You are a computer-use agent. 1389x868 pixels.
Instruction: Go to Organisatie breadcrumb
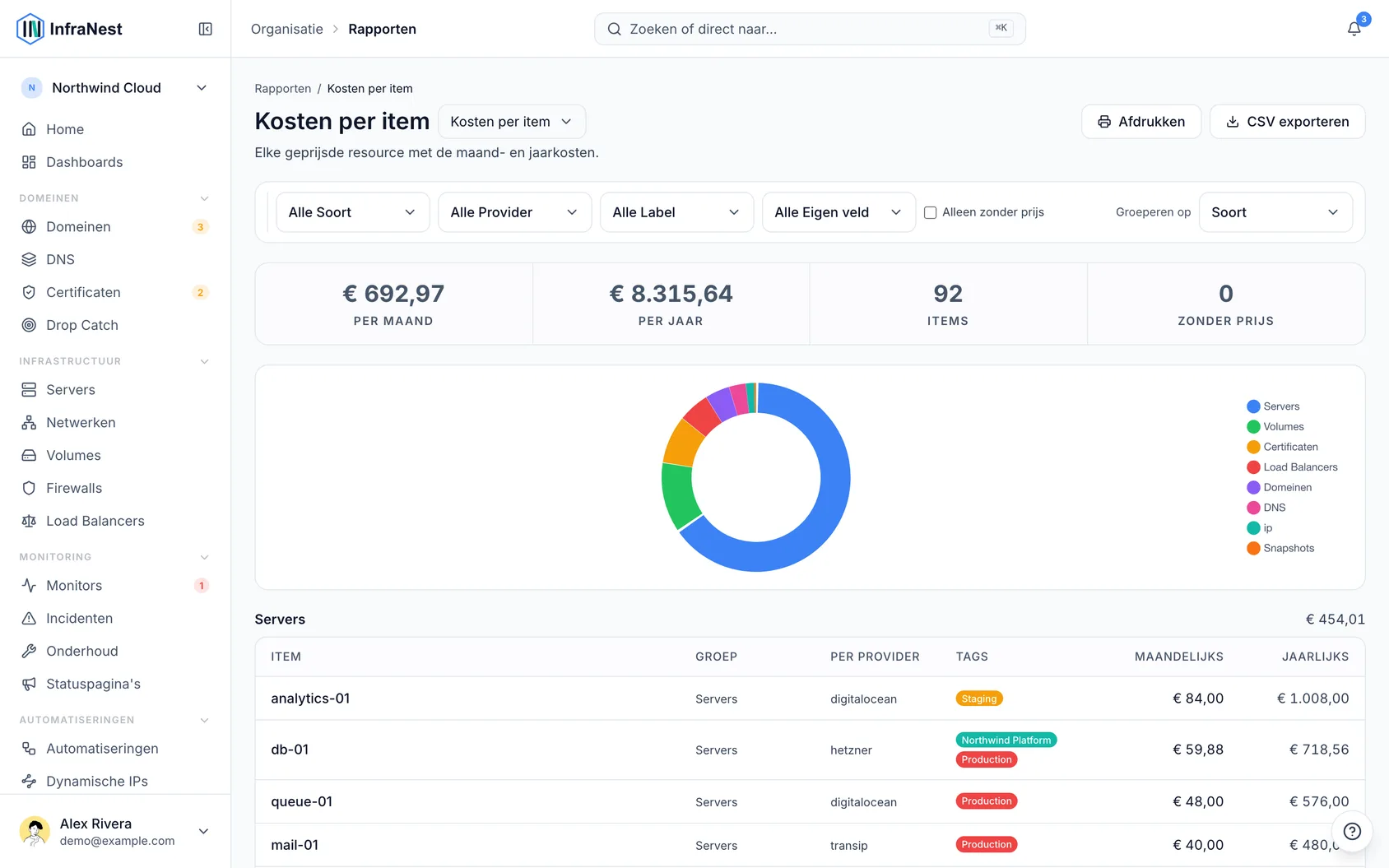pyautogui.click(x=287, y=29)
